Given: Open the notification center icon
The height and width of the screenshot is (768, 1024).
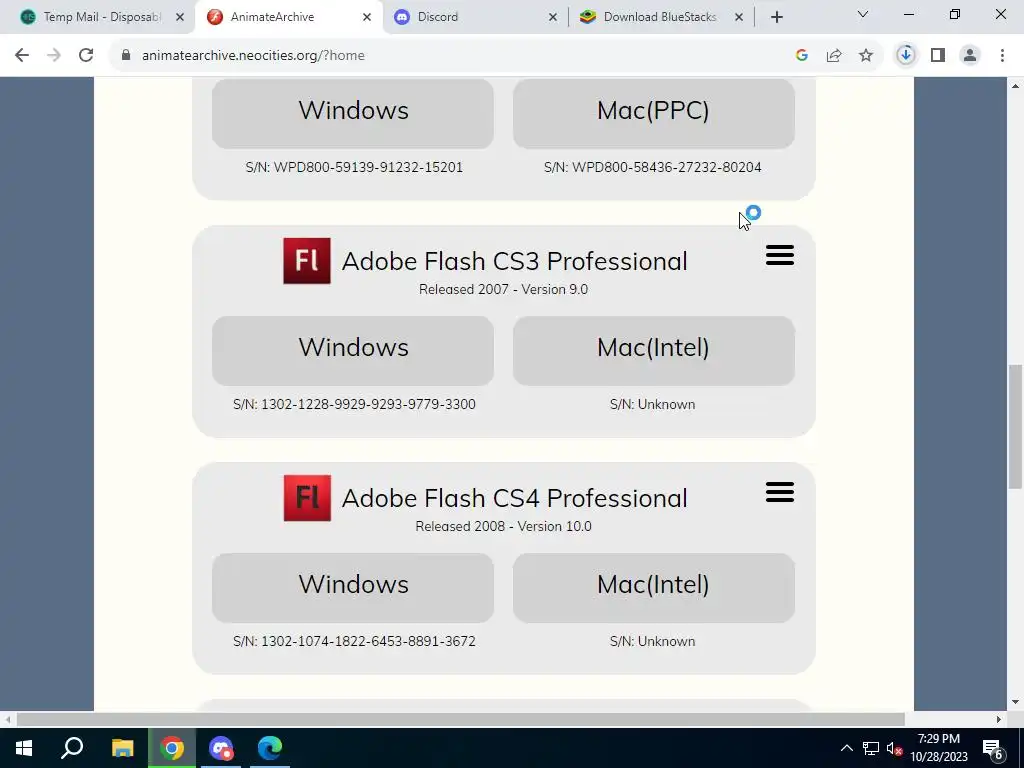Looking at the screenshot, I should pos(993,748).
